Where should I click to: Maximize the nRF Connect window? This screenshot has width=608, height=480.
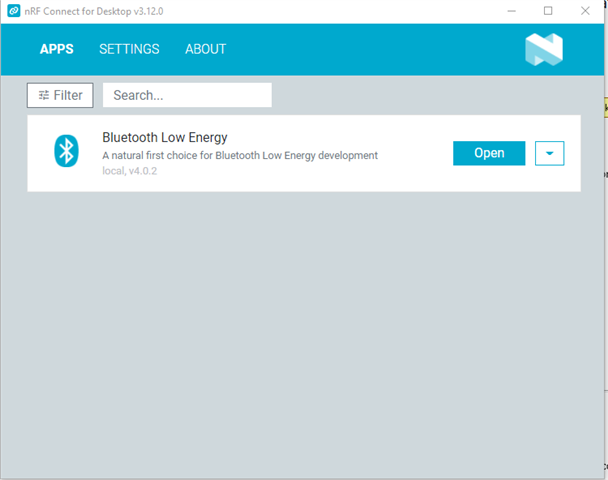pos(548,11)
